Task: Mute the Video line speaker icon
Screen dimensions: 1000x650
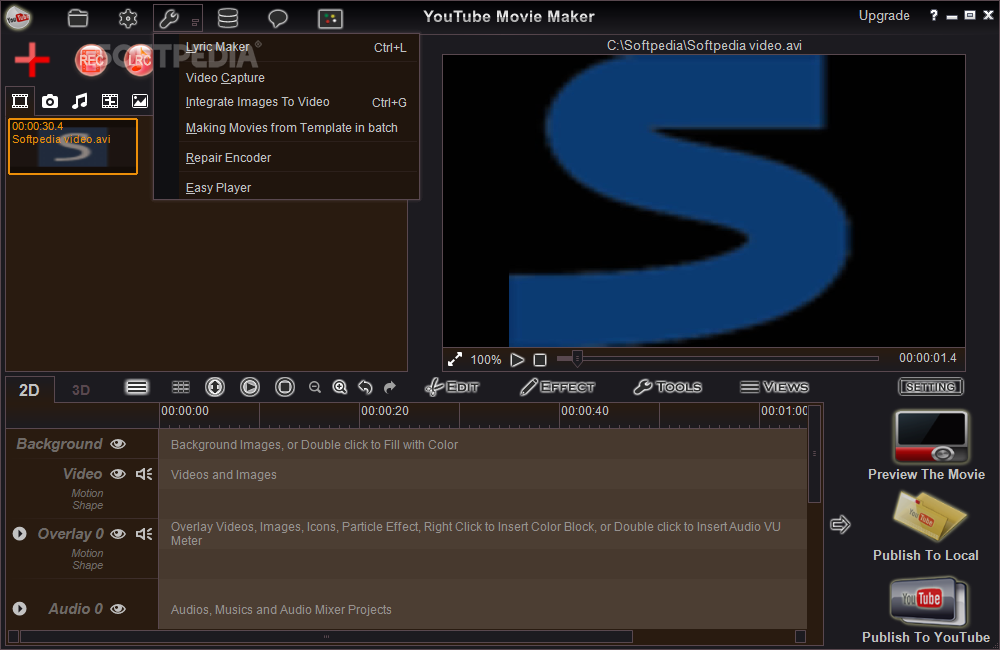Action: pos(144,474)
